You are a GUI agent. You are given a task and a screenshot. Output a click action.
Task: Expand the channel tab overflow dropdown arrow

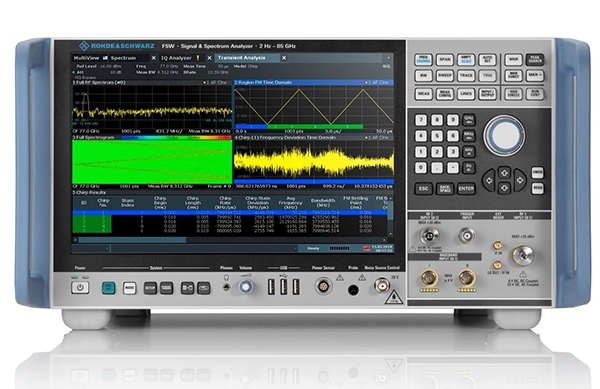coord(388,58)
